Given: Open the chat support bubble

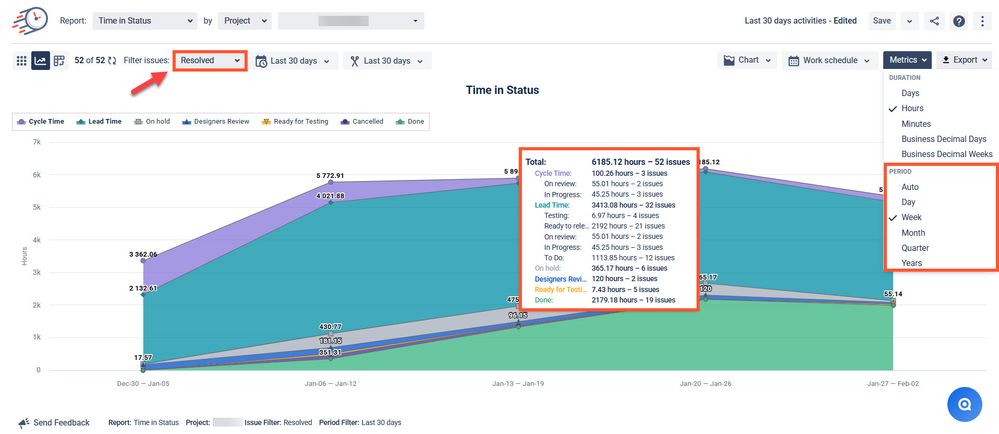Looking at the screenshot, I should tap(964, 404).
